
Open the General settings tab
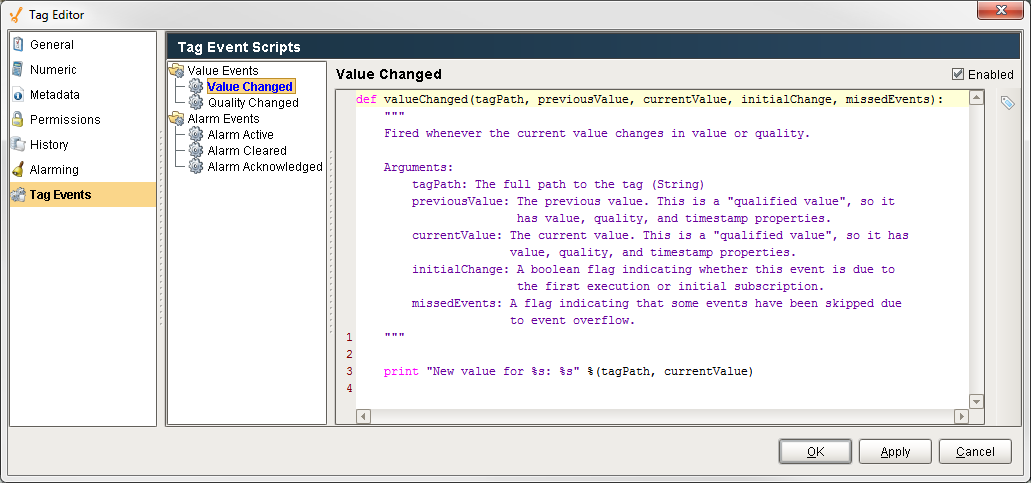83,45
